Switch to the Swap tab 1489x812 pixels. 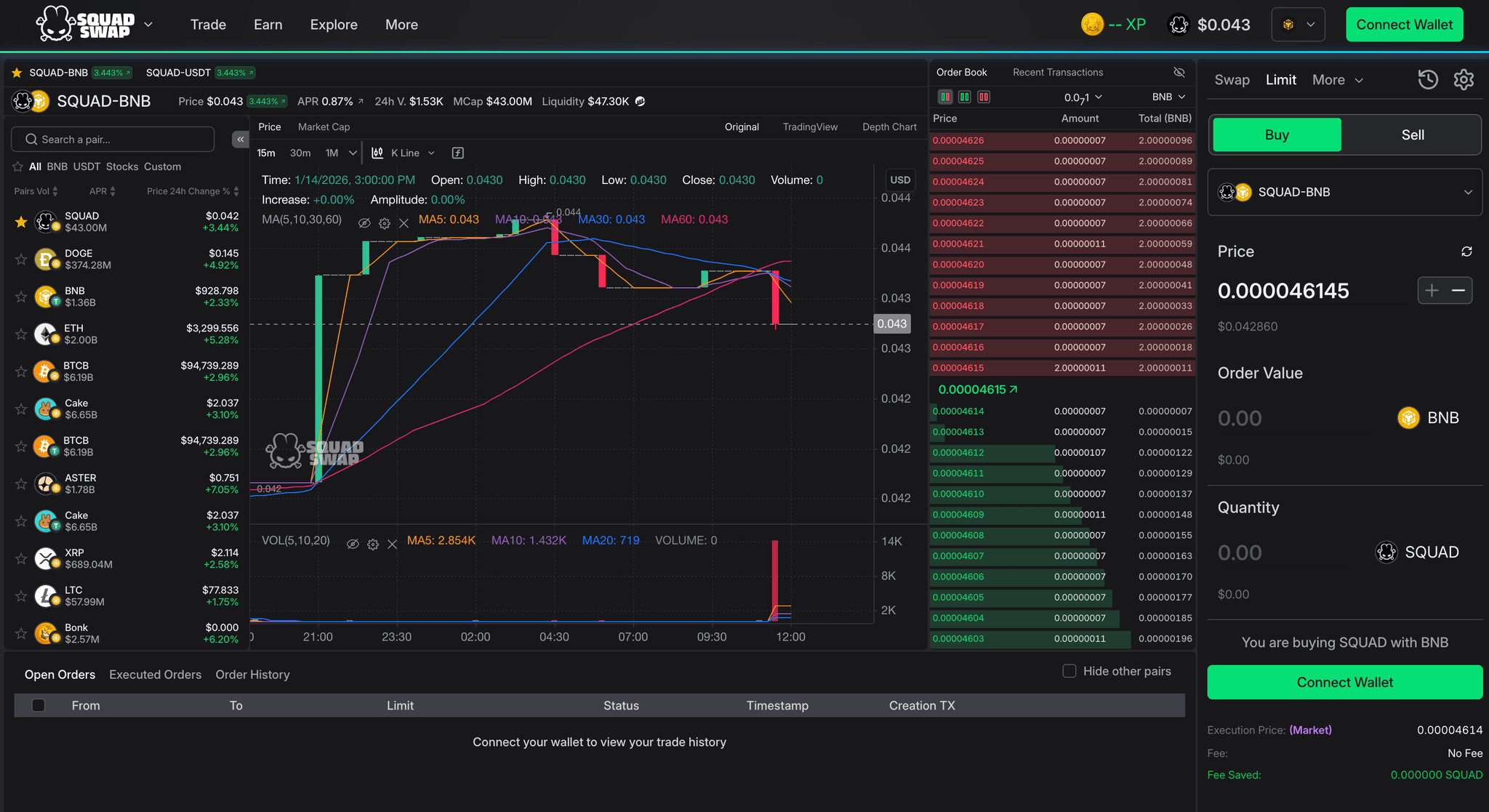[x=1232, y=80]
